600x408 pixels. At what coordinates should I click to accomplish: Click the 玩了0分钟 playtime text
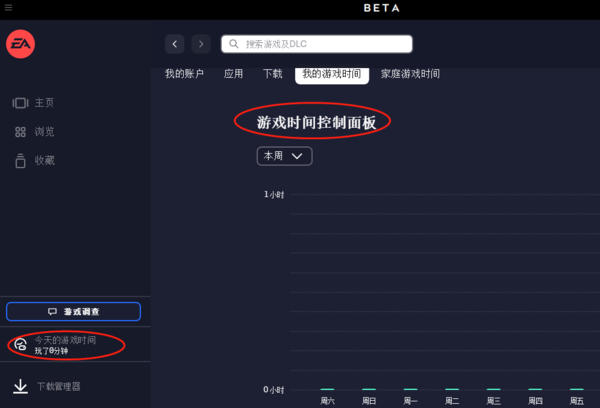[51, 351]
